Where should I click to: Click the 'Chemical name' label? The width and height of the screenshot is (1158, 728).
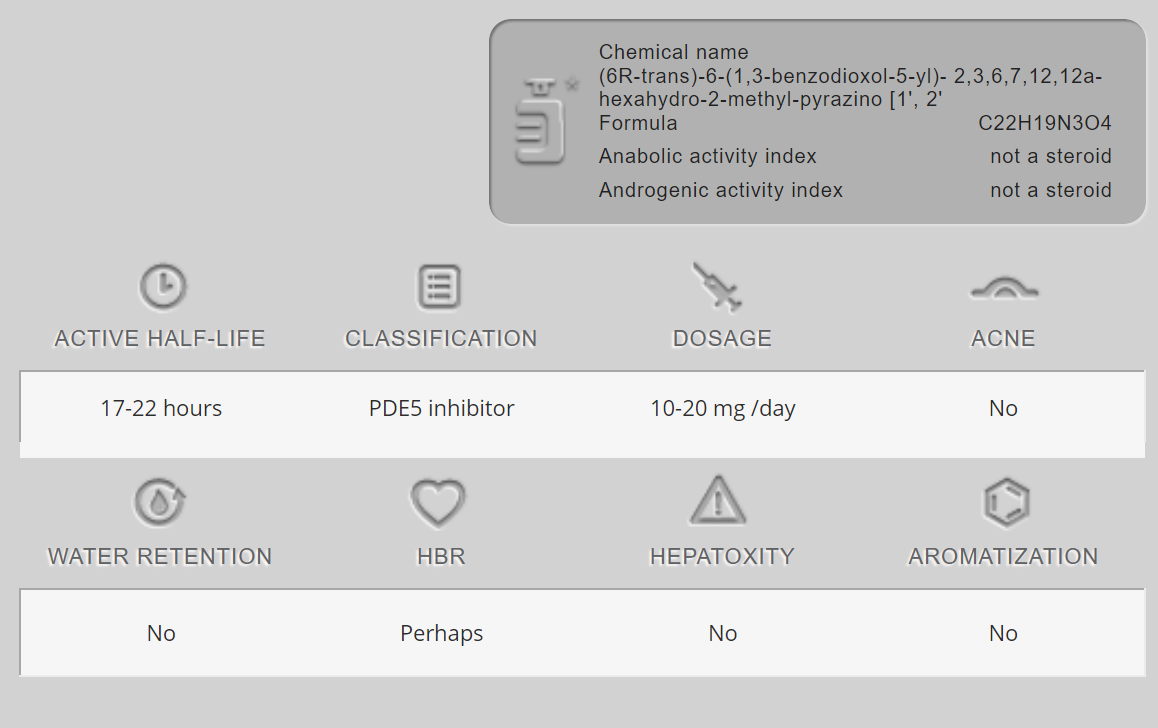click(673, 52)
